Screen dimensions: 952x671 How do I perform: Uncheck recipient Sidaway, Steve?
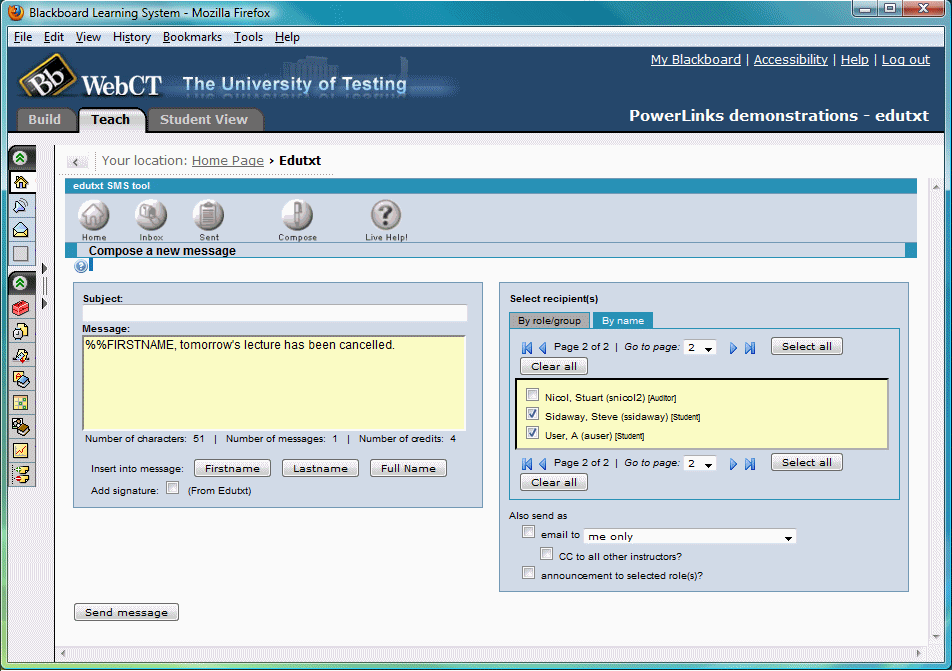click(x=532, y=414)
